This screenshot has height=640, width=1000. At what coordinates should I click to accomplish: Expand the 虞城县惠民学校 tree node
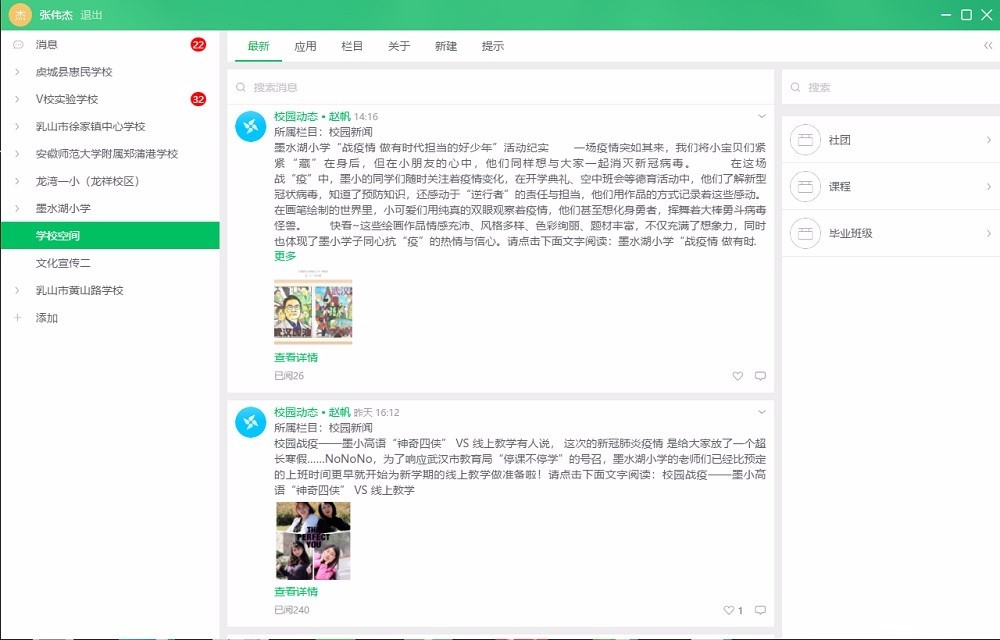pyautogui.click(x=17, y=72)
